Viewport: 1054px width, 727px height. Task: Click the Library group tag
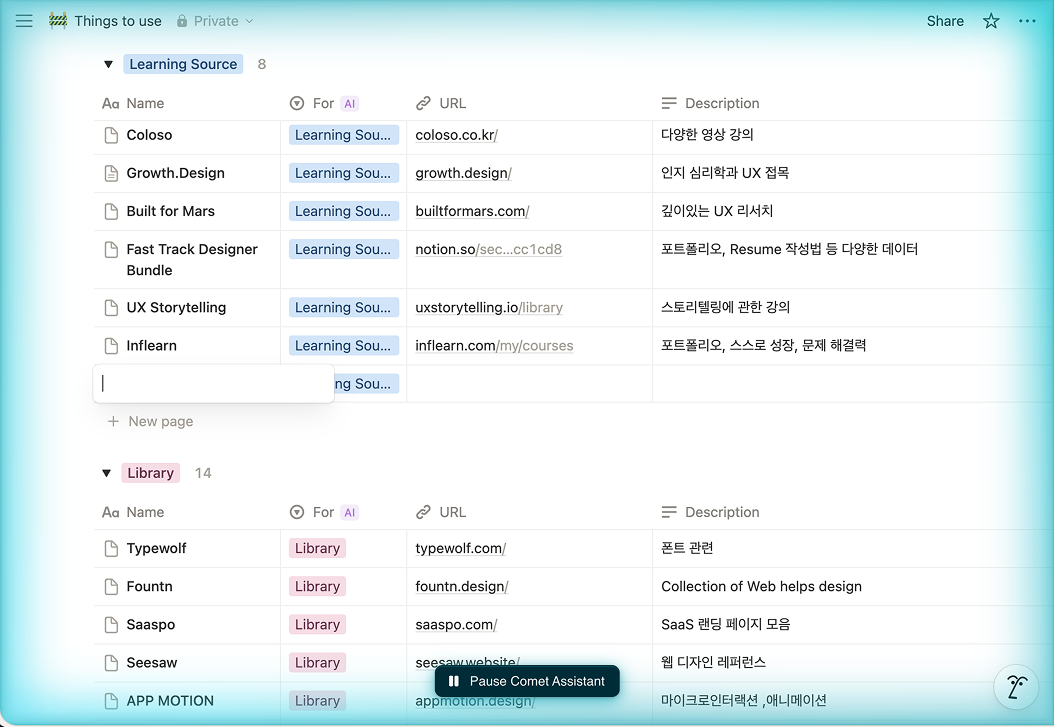(151, 473)
